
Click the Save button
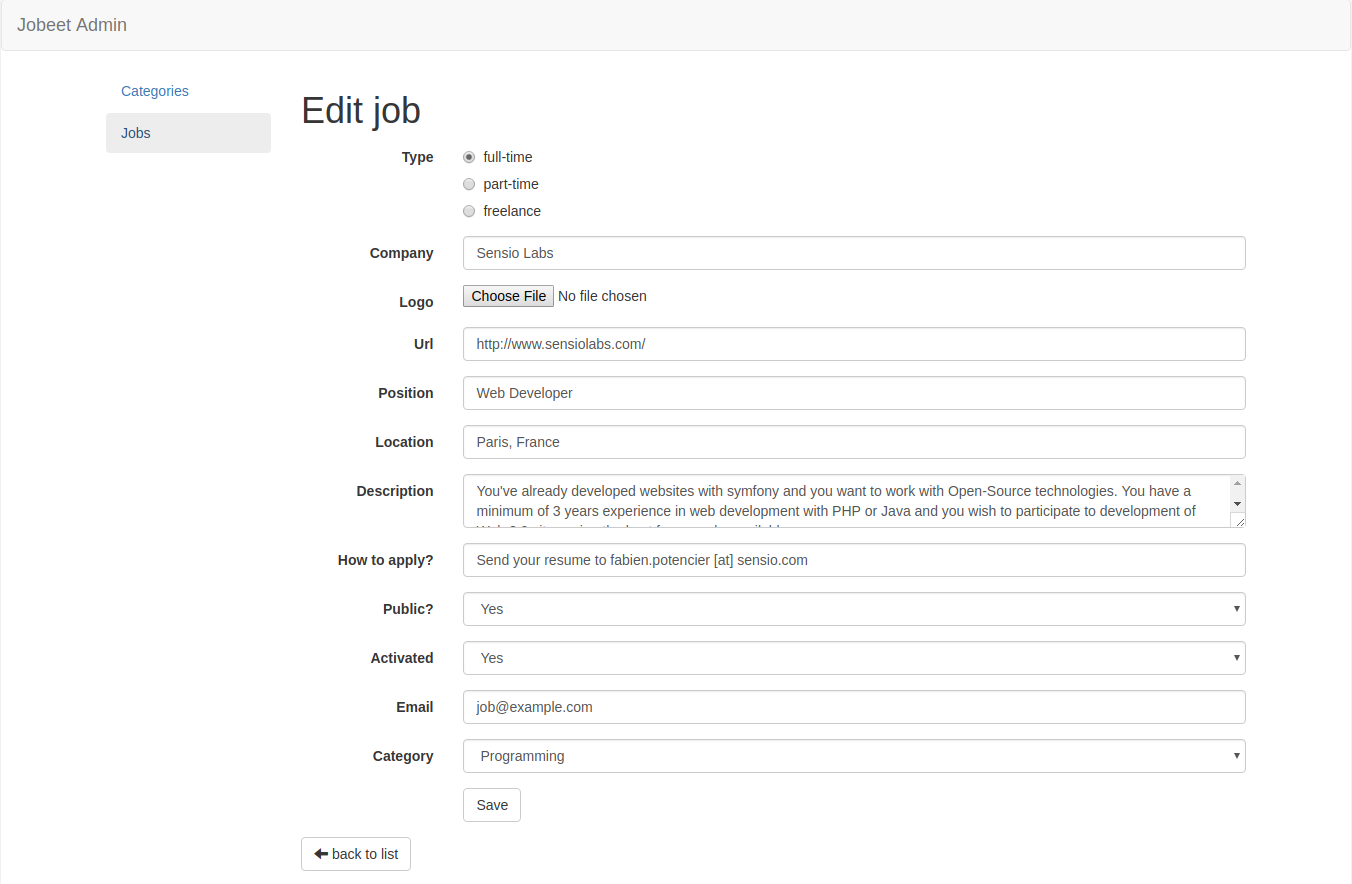tap(492, 805)
